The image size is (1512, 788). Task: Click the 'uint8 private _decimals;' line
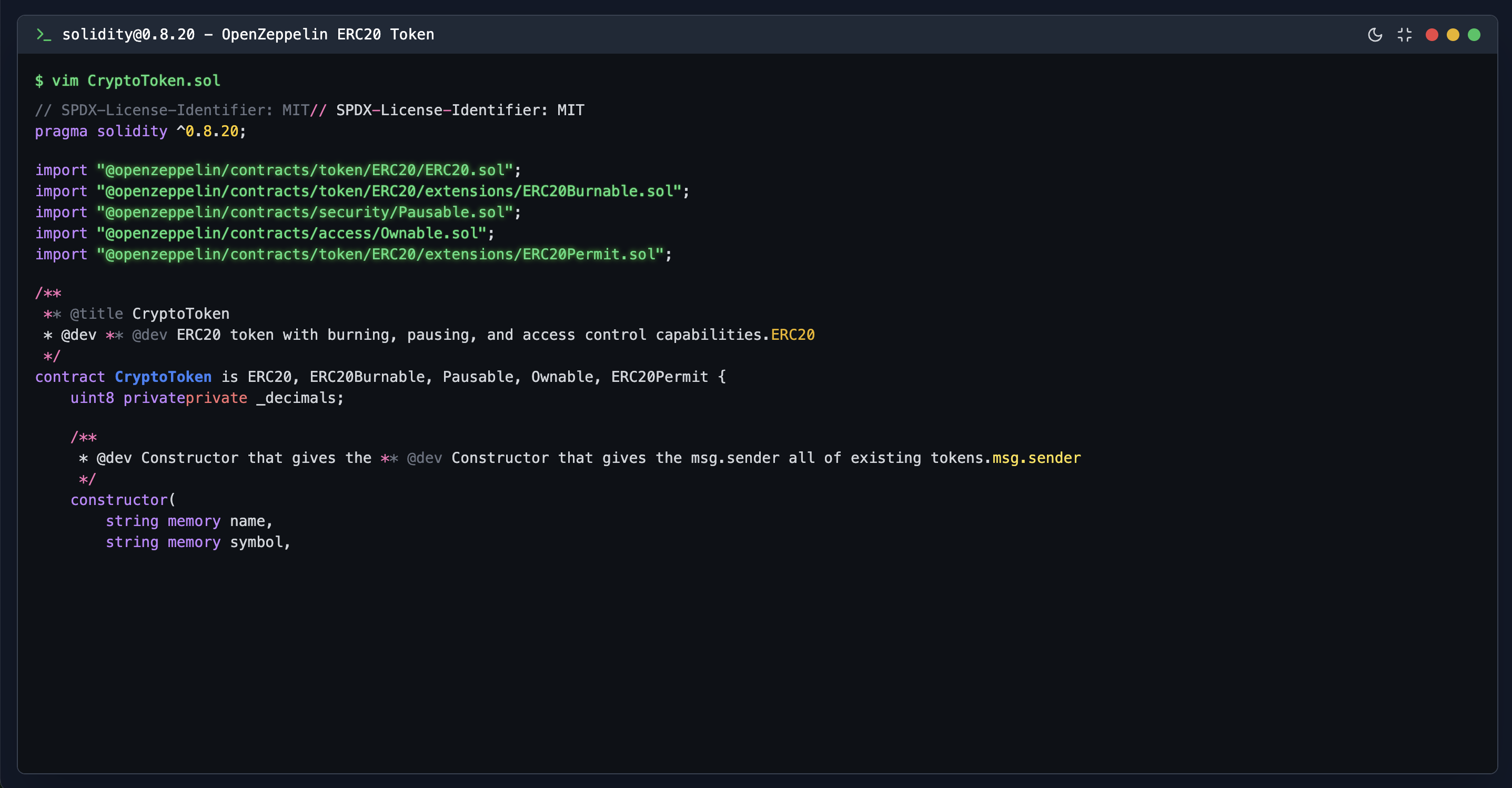coord(207,398)
